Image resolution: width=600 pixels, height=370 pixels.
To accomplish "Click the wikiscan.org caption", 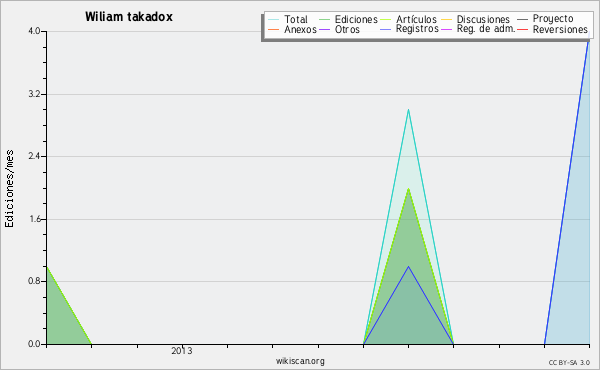I will pyautogui.click(x=300, y=361).
